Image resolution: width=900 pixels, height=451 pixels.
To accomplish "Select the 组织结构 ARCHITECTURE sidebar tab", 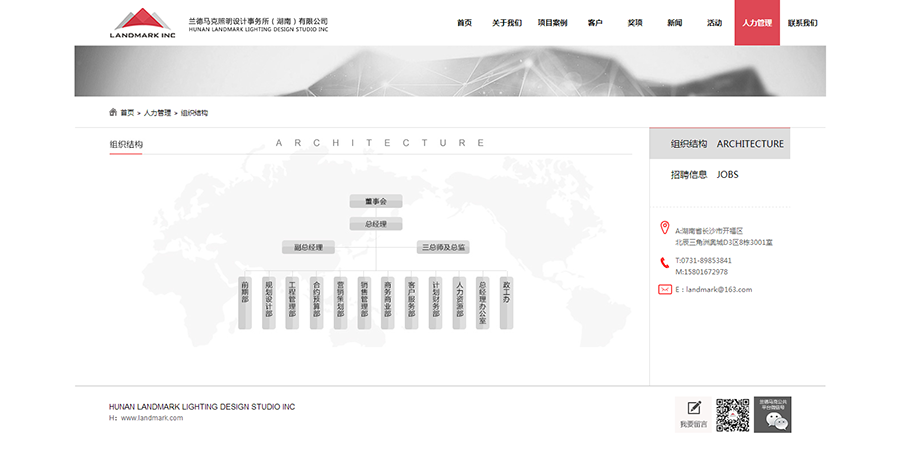I will [727, 144].
